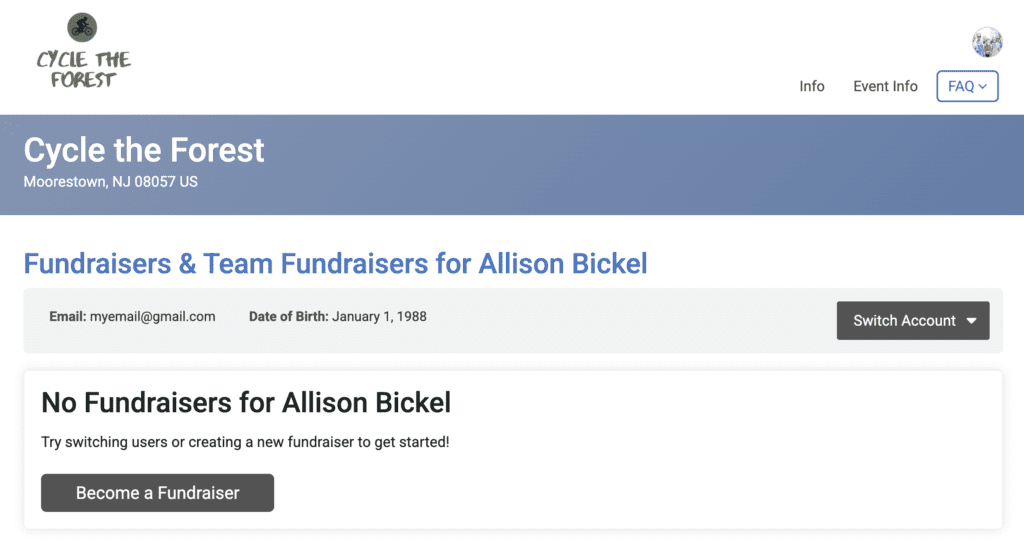Open the Switch Account dropdown
Screen dimensions: 1024x550
(913, 321)
